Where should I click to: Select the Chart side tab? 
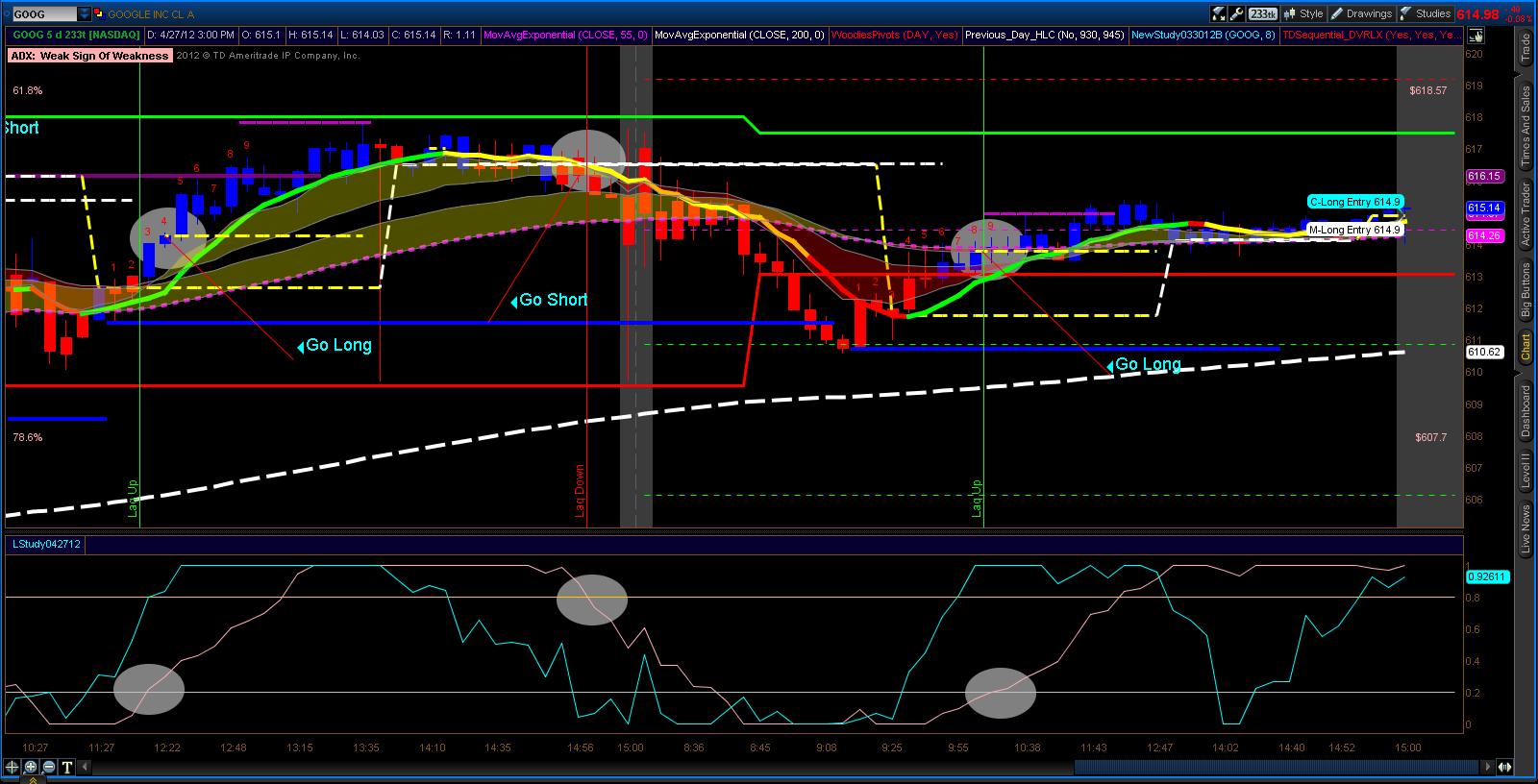click(x=1526, y=347)
